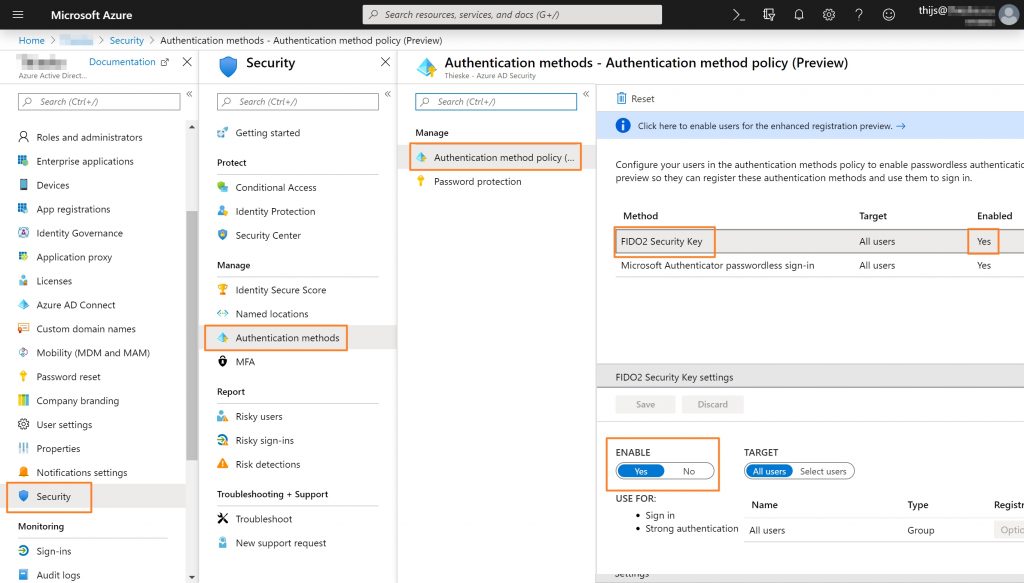Click enhanced registration preview banner
Screen dimensions: 1024x583
coord(810,126)
